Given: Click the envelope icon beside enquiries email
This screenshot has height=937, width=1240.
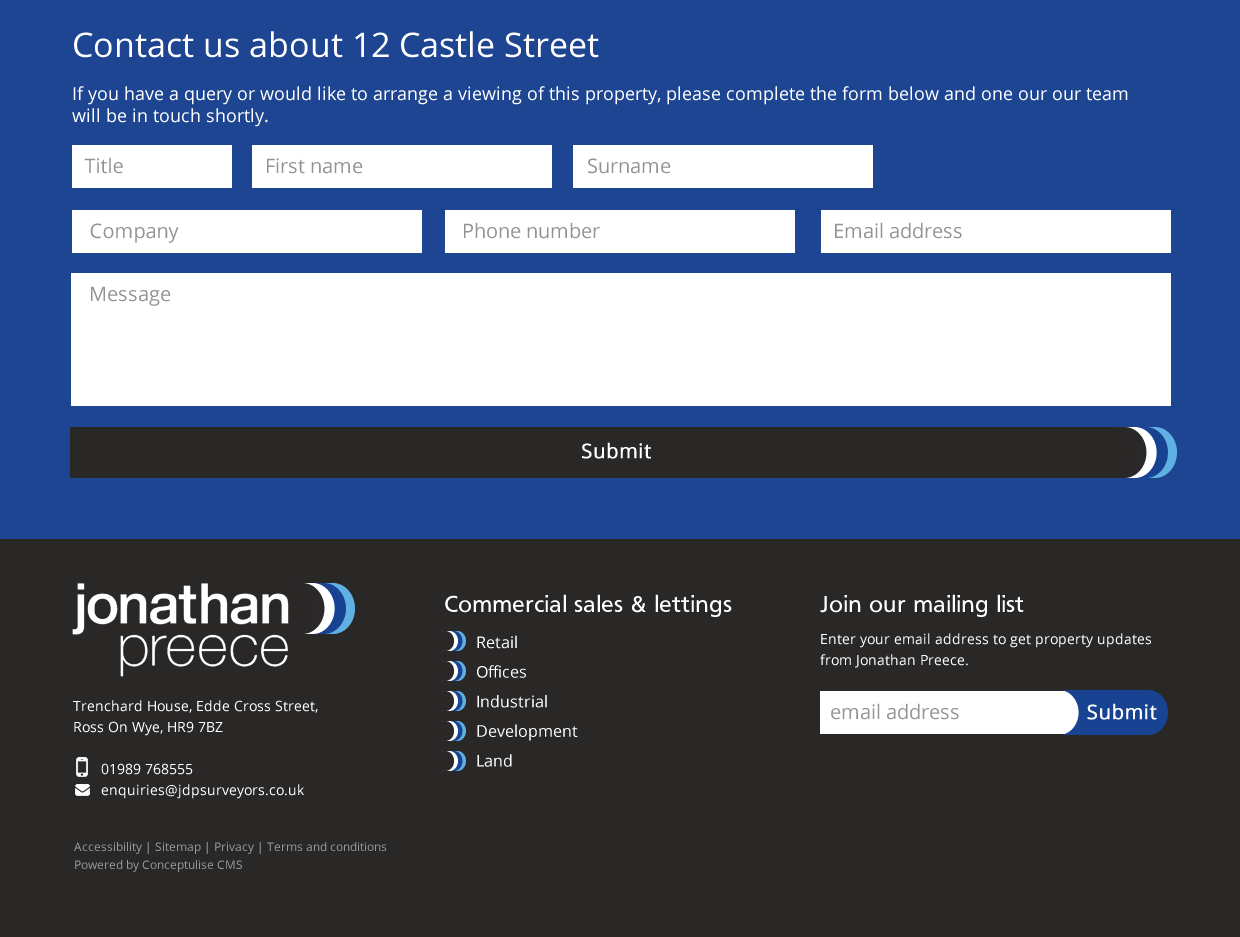Looking at the screenshot, I should click(x=82, y=790).
